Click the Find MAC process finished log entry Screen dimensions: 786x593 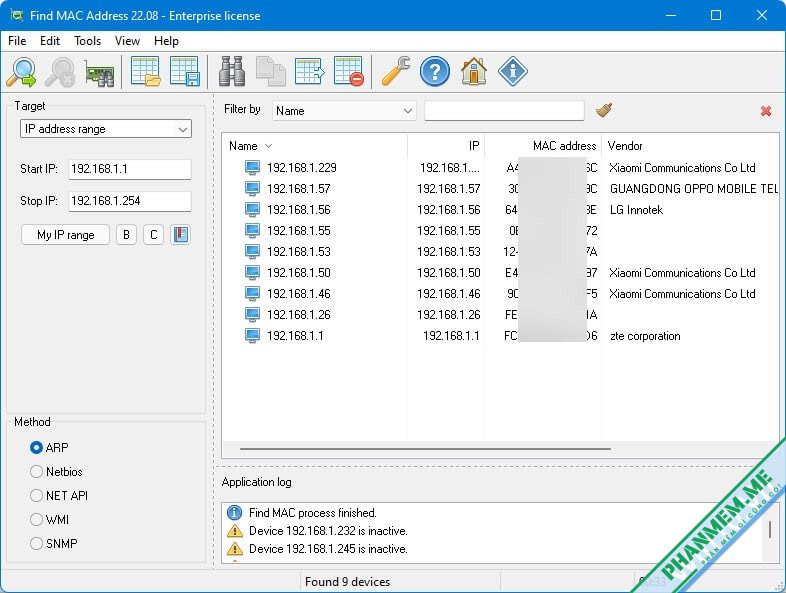click(x=313, y=512)
